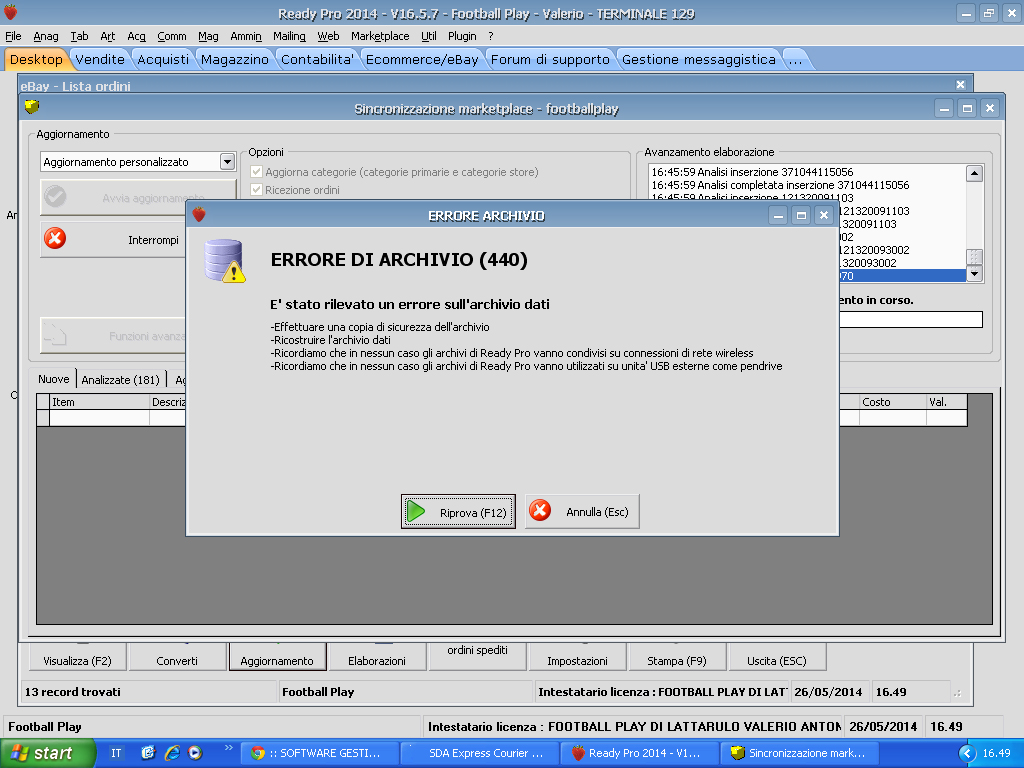Click the '13 record trovati' status text
Image resolution: width=1024 pixels, height=768 pixels.
click(72, 692)
